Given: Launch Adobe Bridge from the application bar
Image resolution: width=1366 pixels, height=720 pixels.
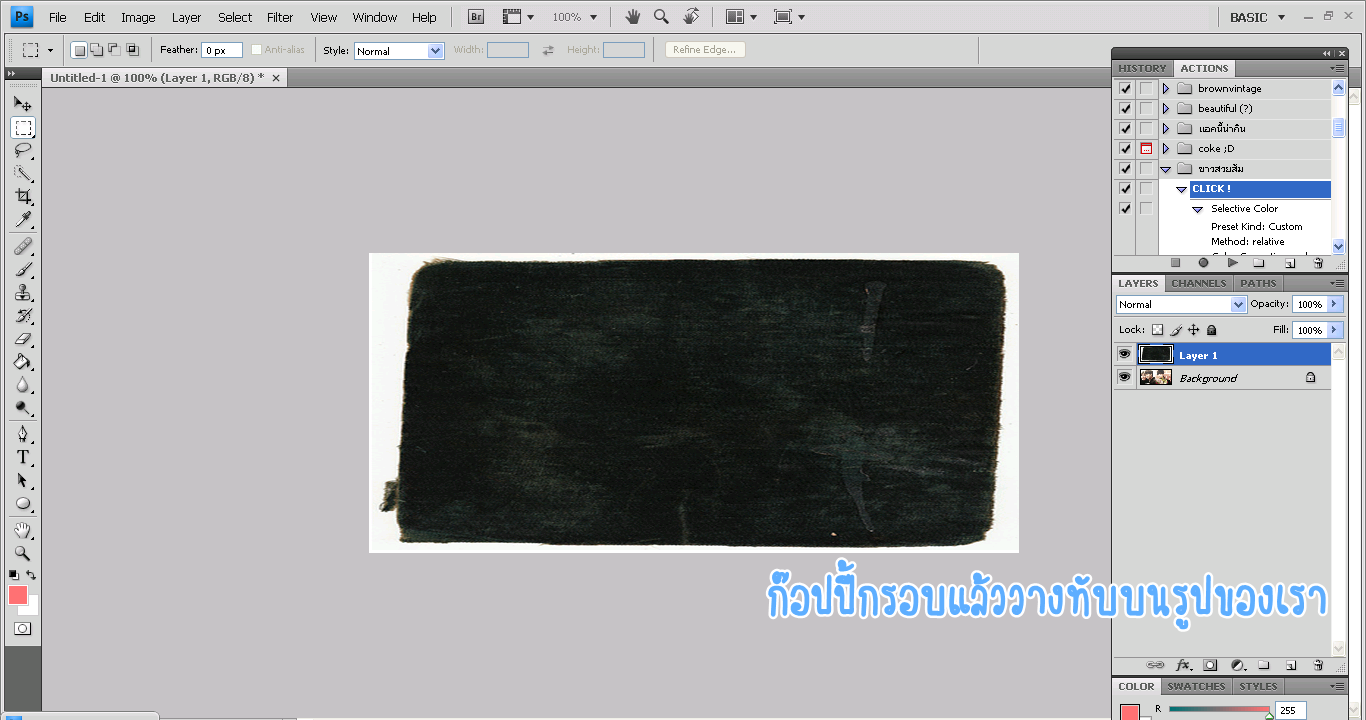Looking at the screenshot, I should pyautogui.click(x=477, y=17).
